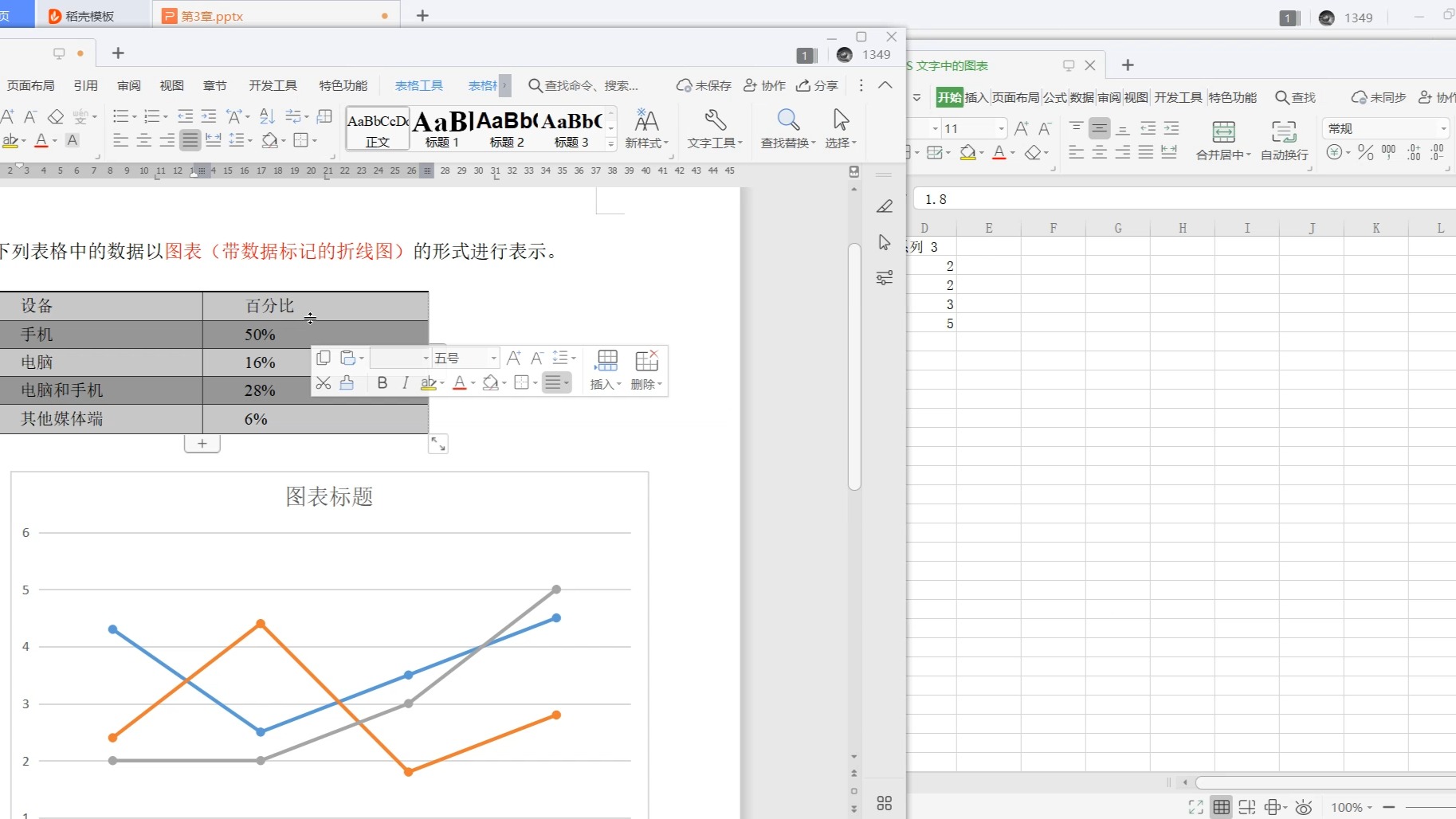
Task: Switch to the 插入 ribbon tab
Action: [977, 97]
